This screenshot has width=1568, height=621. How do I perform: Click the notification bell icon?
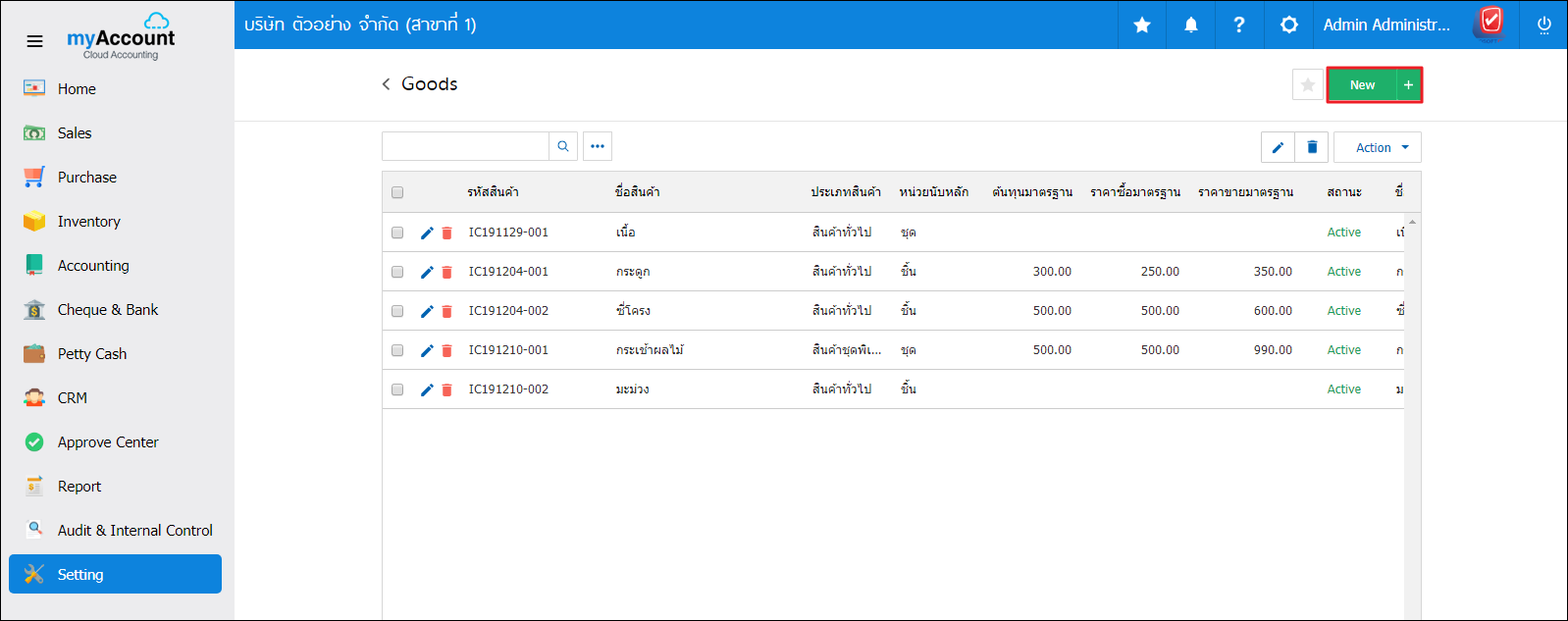click(1190, 25)
